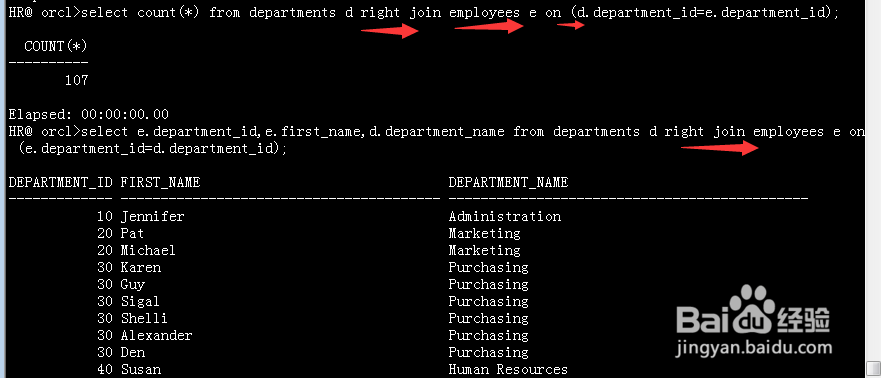881x378 pixels.
Task: Select the name Sigal
Action: point(140,301)
